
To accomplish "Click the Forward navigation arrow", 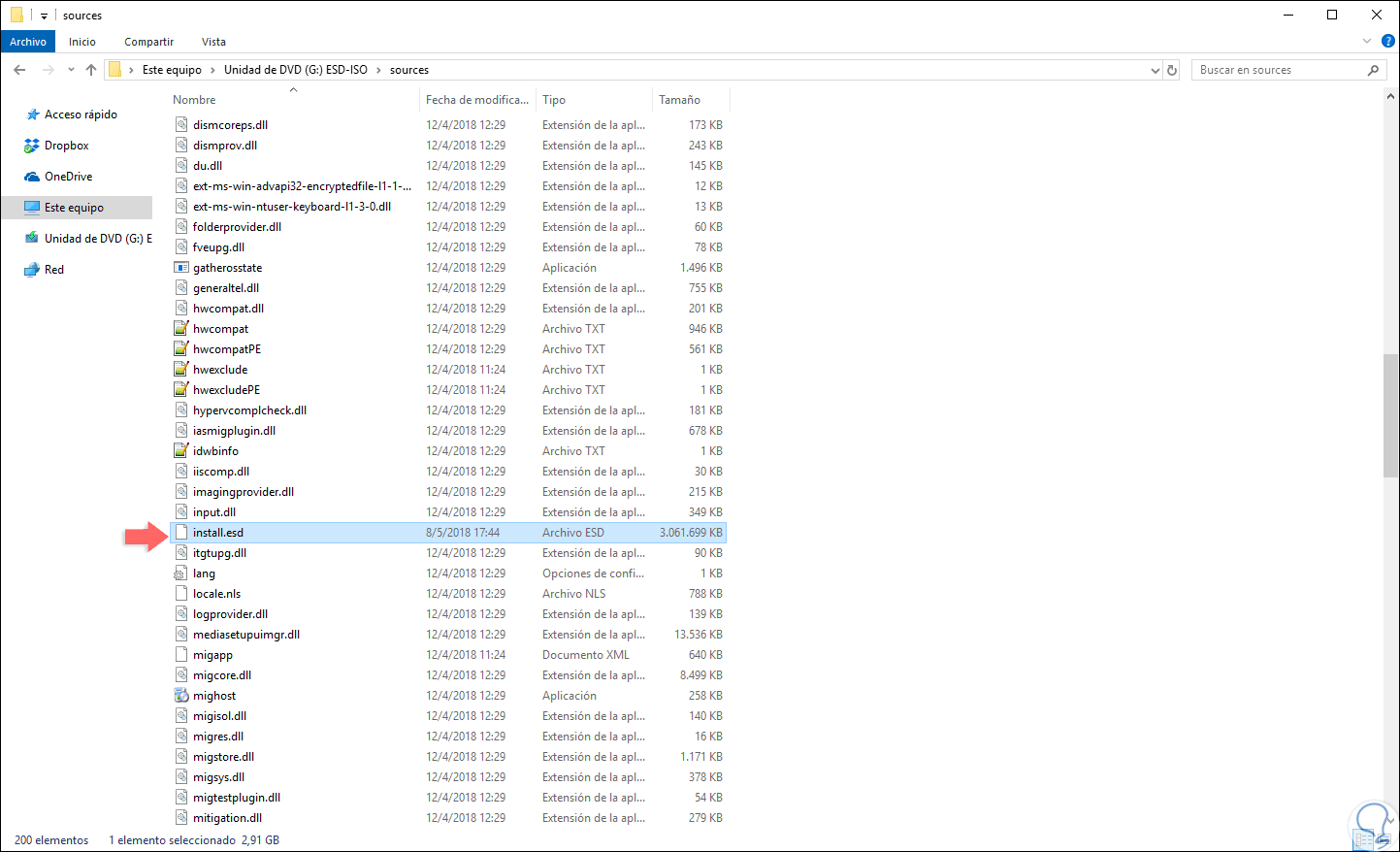I will coord(48,70).
